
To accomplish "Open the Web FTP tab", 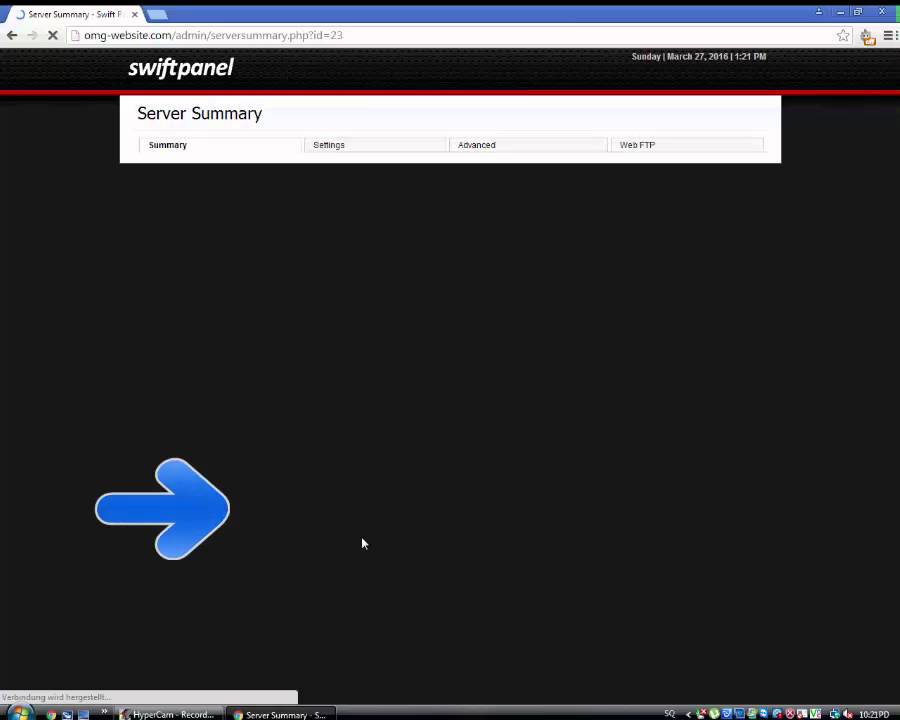I will [x=687, y=145].
